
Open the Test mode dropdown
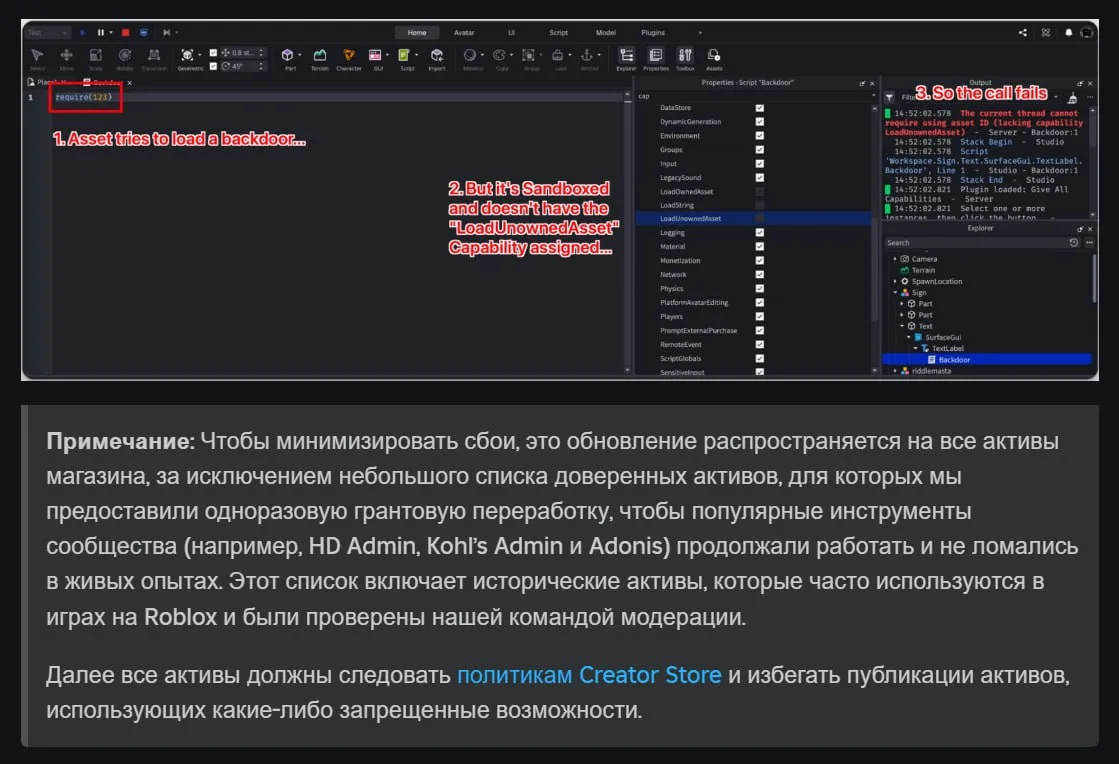47,33
